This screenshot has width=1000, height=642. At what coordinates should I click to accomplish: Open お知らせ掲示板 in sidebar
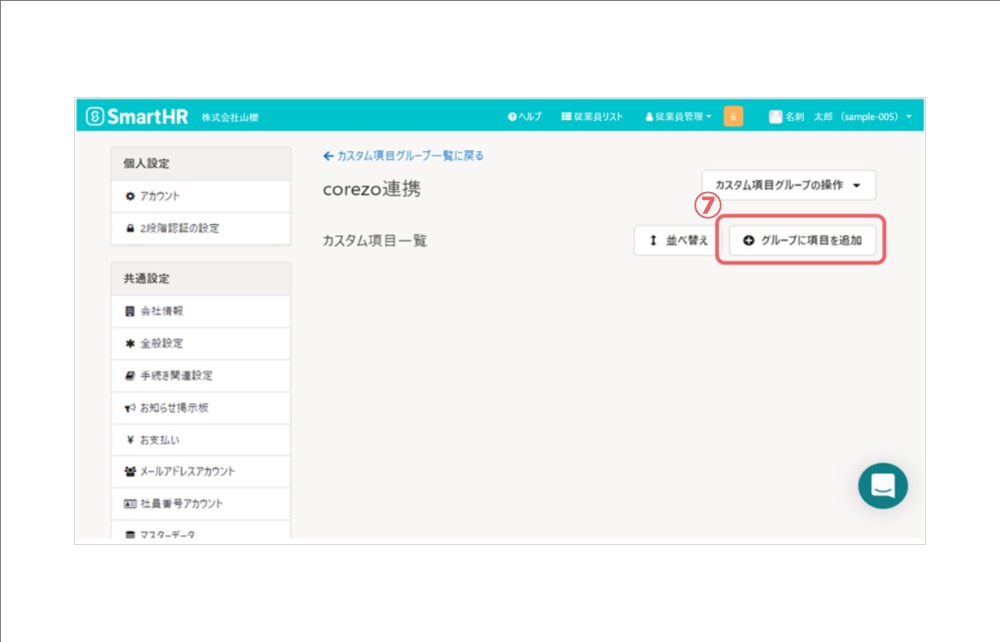click(x=201, y=408)
